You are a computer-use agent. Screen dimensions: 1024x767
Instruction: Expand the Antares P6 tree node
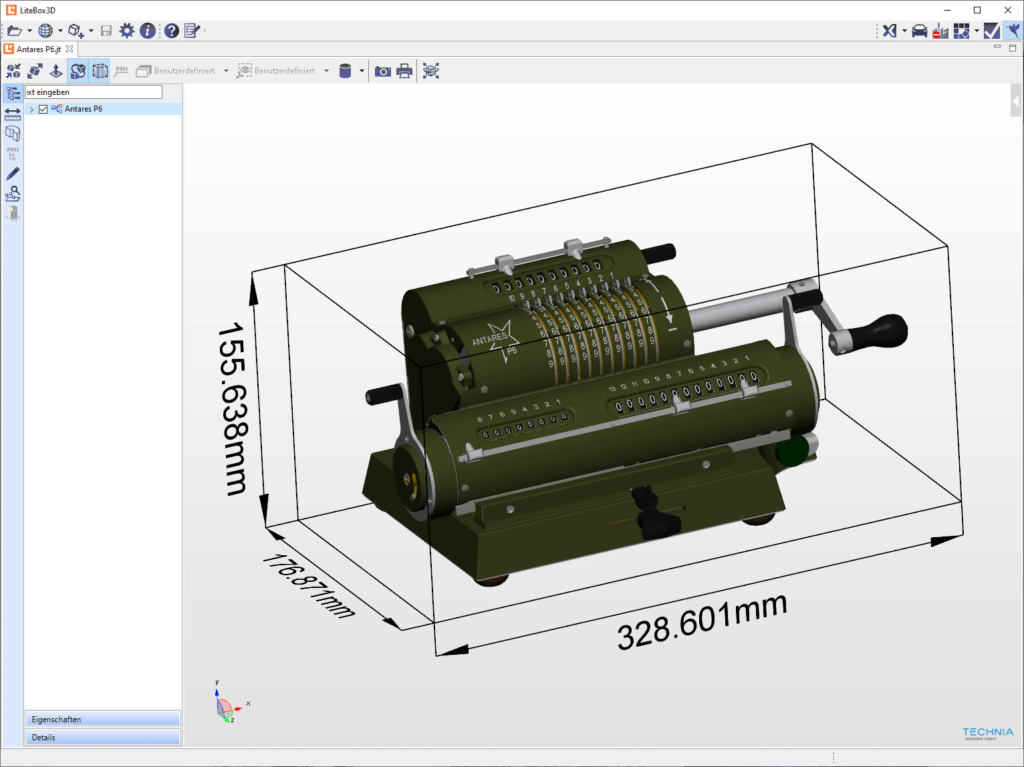click(31, 109)
